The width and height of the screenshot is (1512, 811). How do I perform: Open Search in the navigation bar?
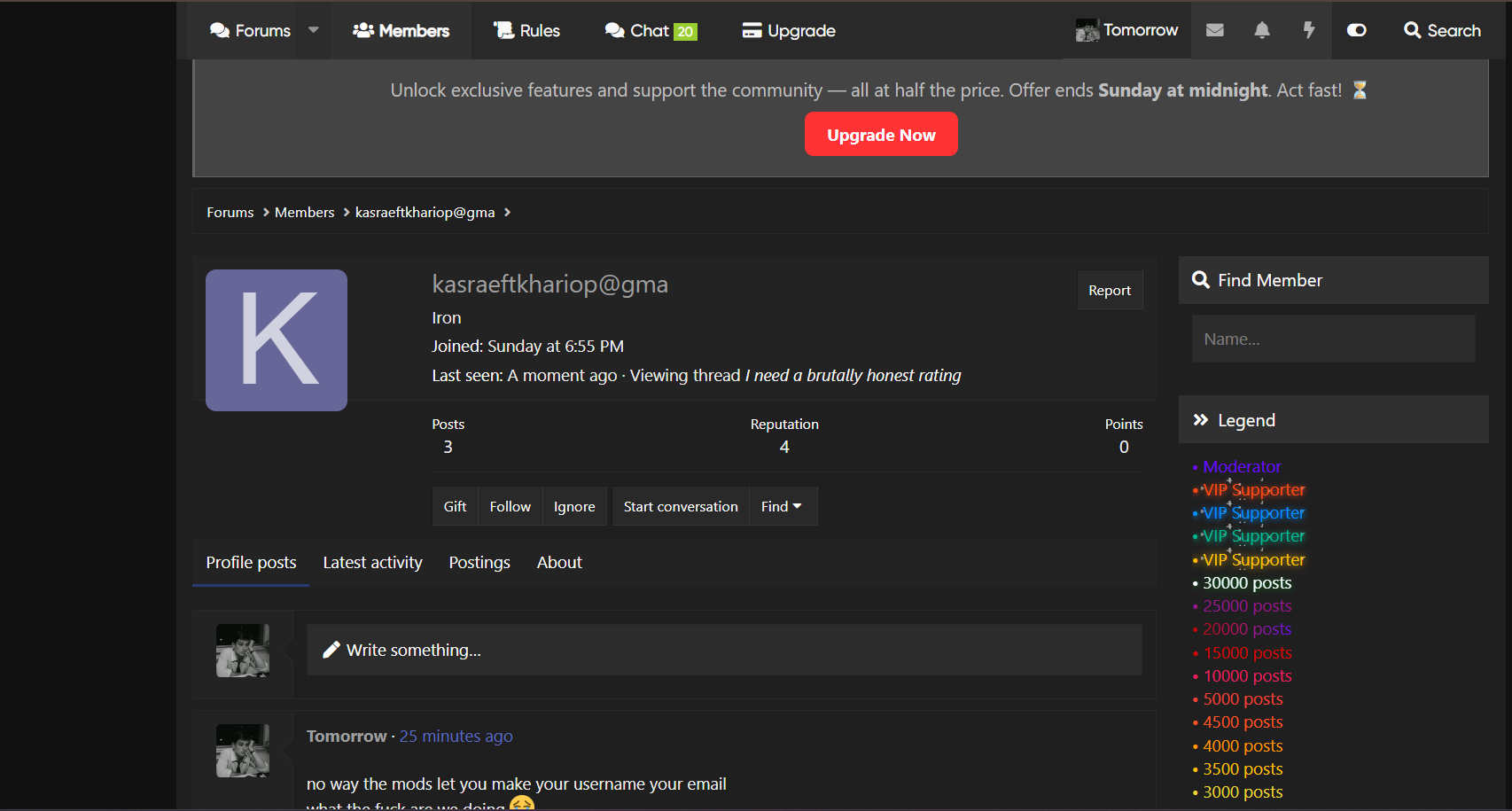[1442, 30]
